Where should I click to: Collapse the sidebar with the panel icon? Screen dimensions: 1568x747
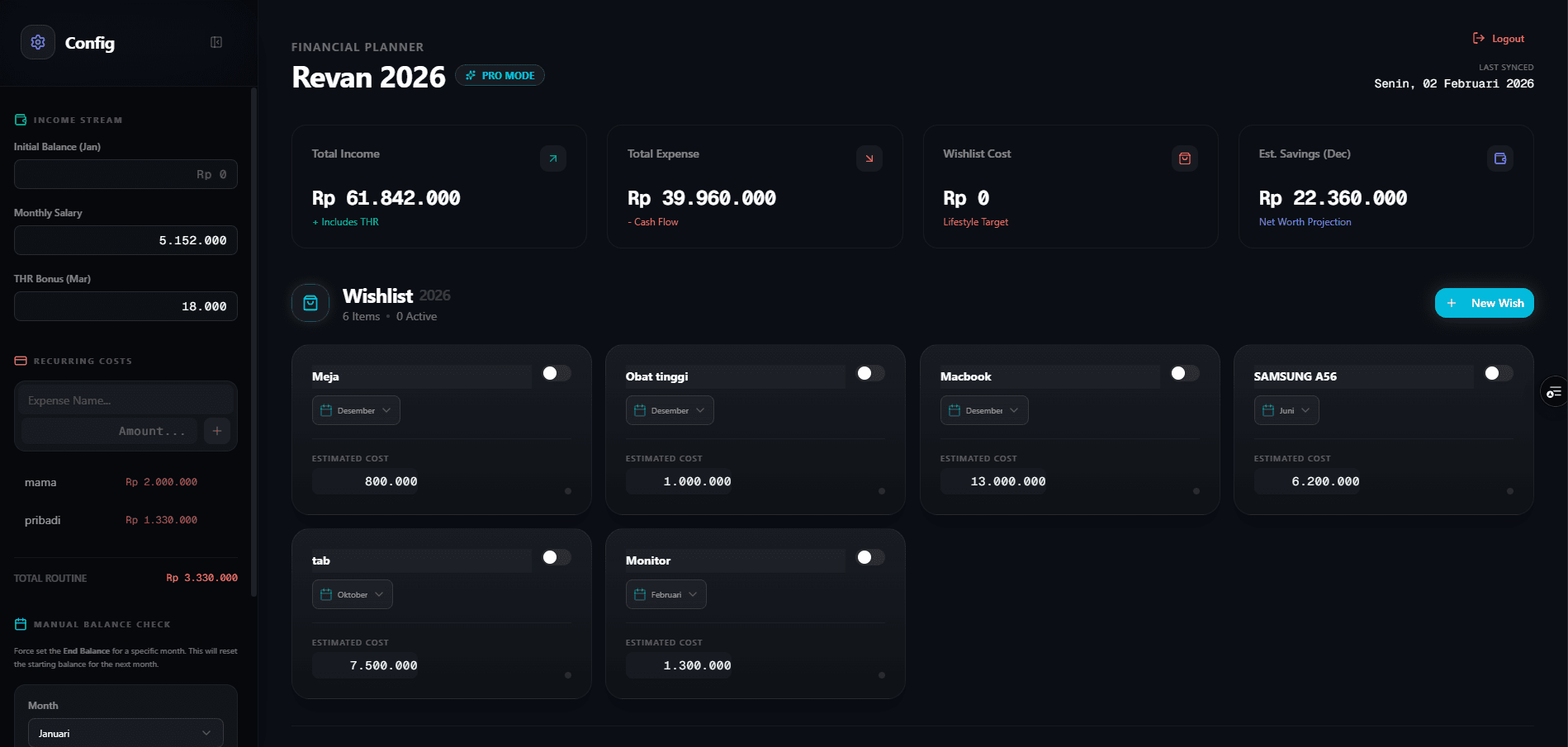coord(216,41)
